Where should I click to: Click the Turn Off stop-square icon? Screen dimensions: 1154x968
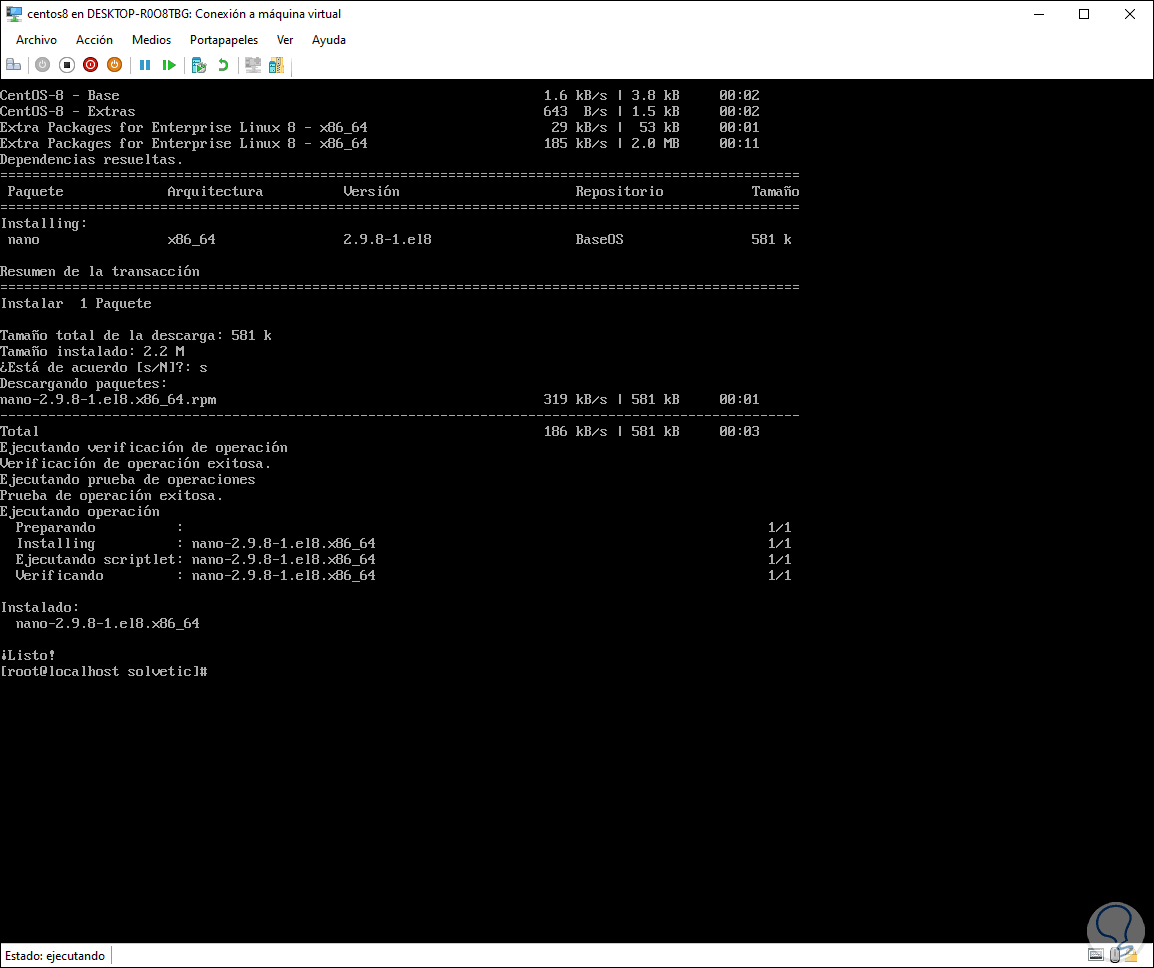click(67, 65)
